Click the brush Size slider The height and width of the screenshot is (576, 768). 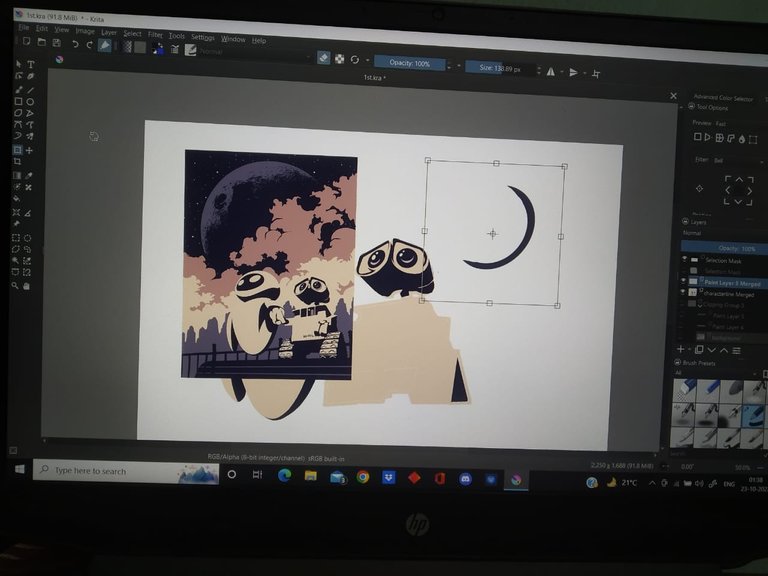click(x=501, y=68)
